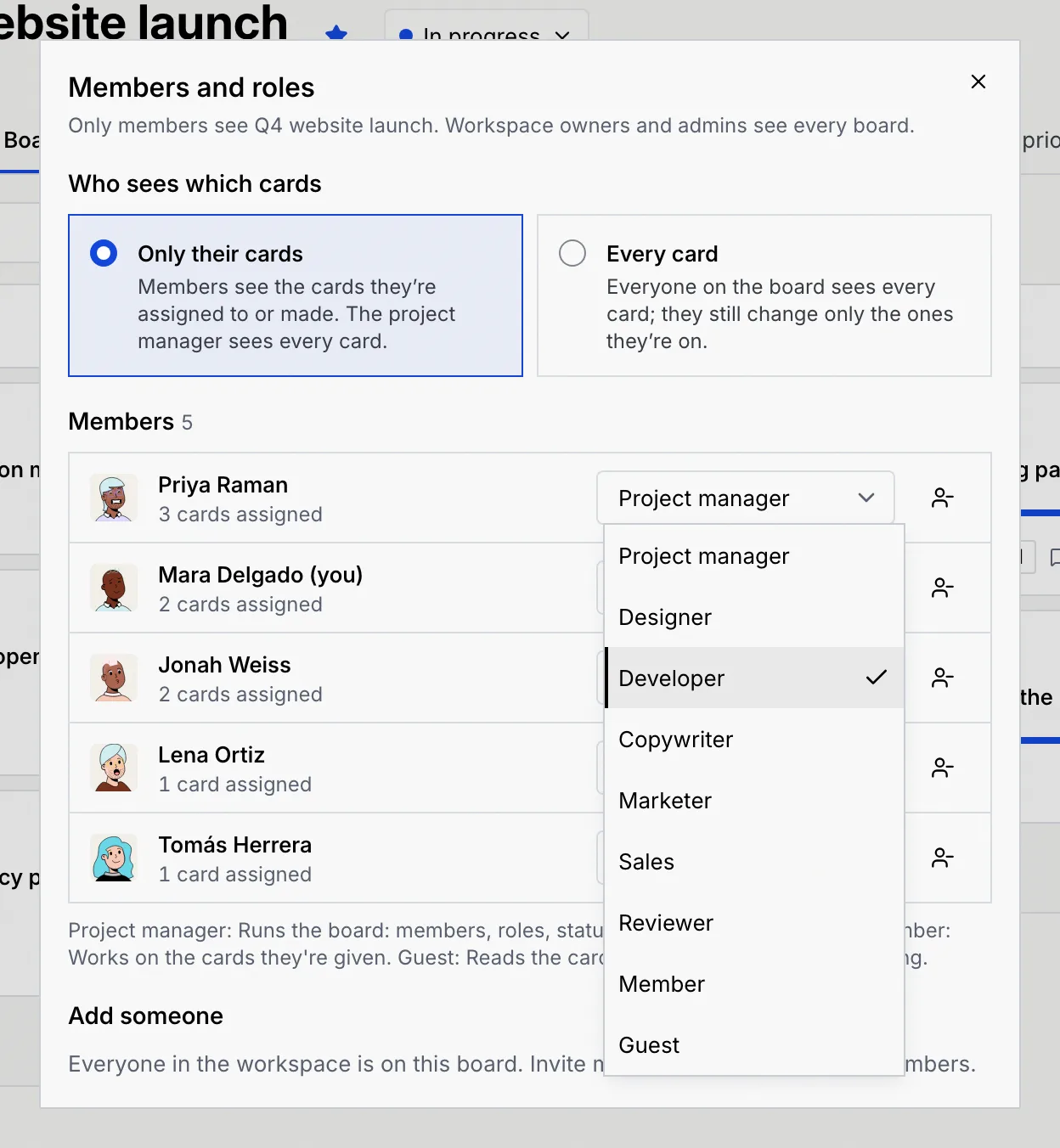1060x1148 pixels.
Task: Click the Add someone heading
Action: [x=146, y=1016]
